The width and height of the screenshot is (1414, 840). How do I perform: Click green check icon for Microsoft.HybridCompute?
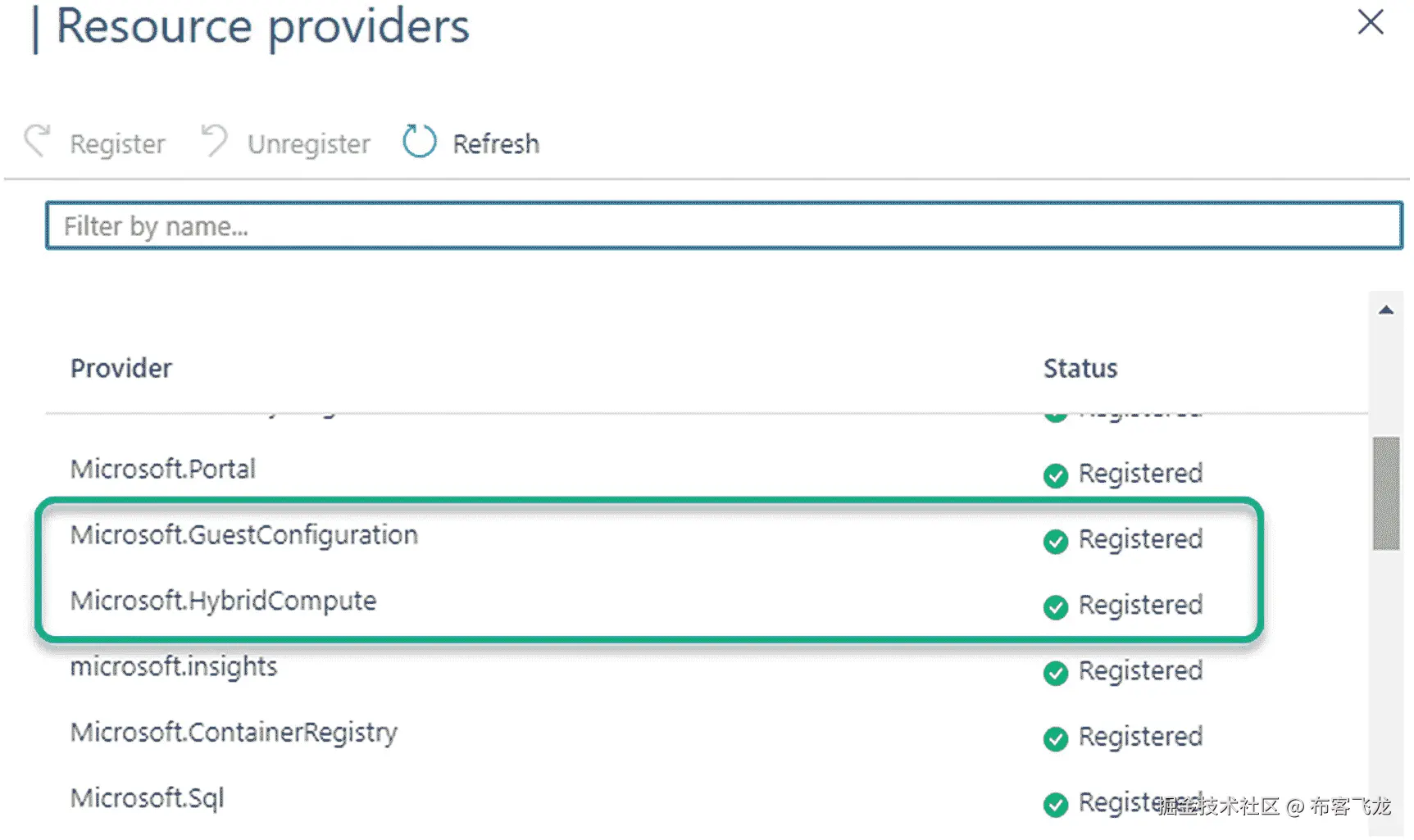(1056, 607)
